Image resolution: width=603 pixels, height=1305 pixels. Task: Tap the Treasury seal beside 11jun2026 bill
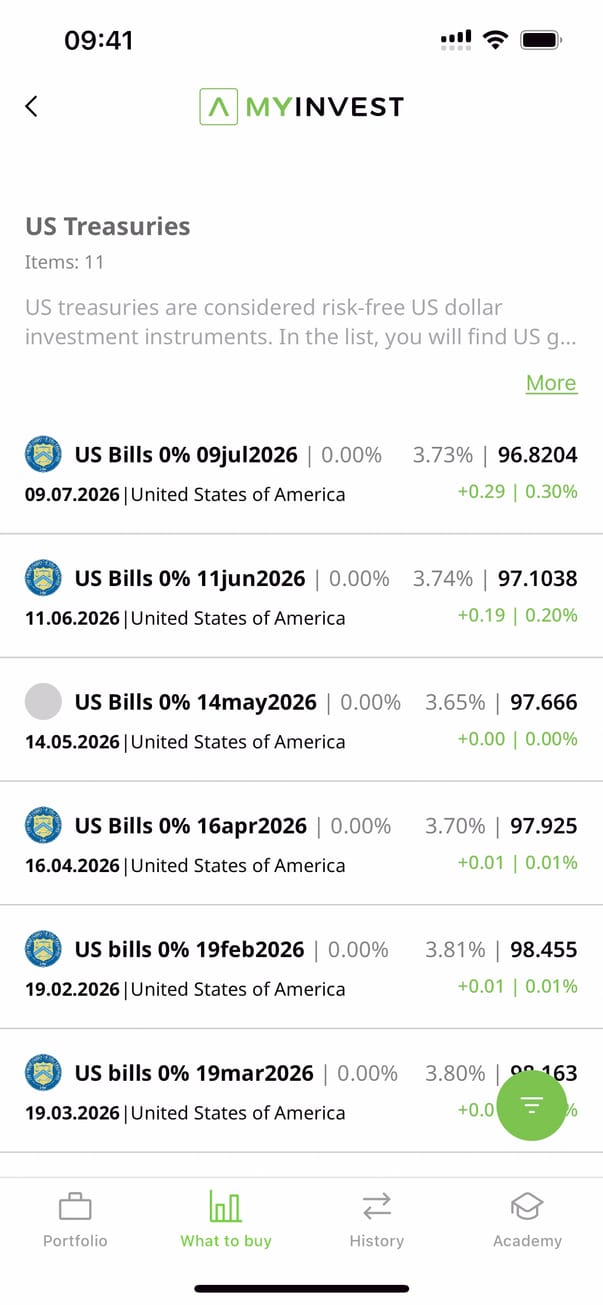[x=43, y=578]
